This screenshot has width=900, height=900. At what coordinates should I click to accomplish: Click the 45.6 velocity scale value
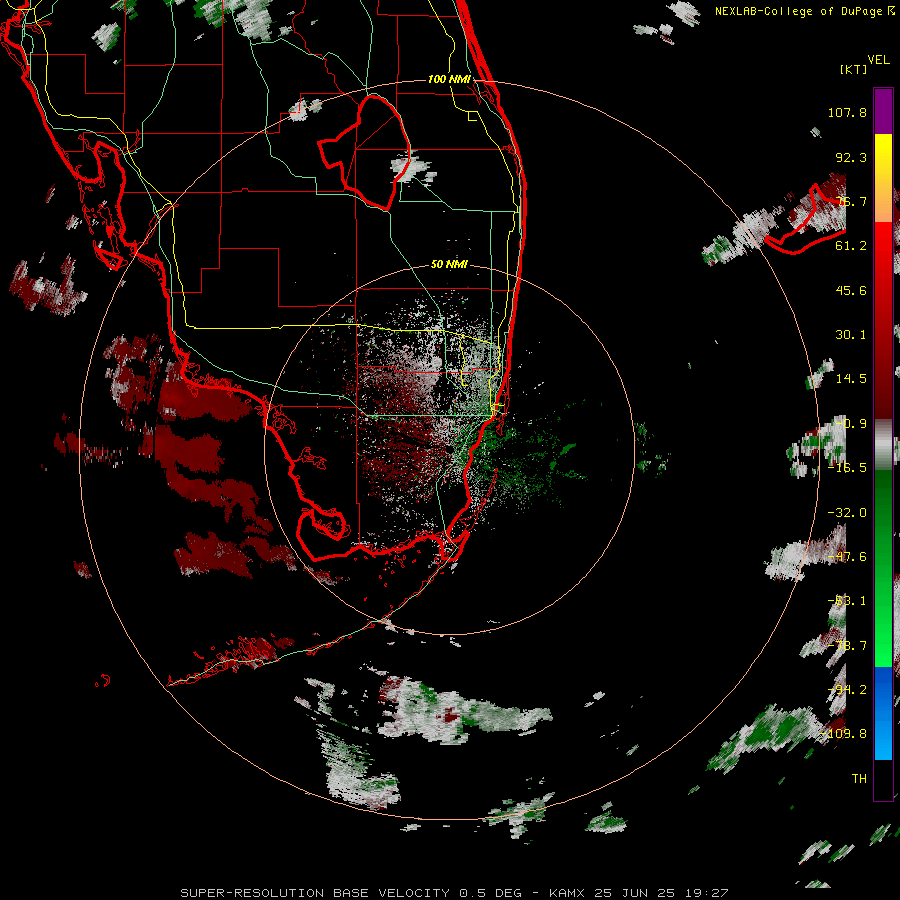(x=851, y=290)
